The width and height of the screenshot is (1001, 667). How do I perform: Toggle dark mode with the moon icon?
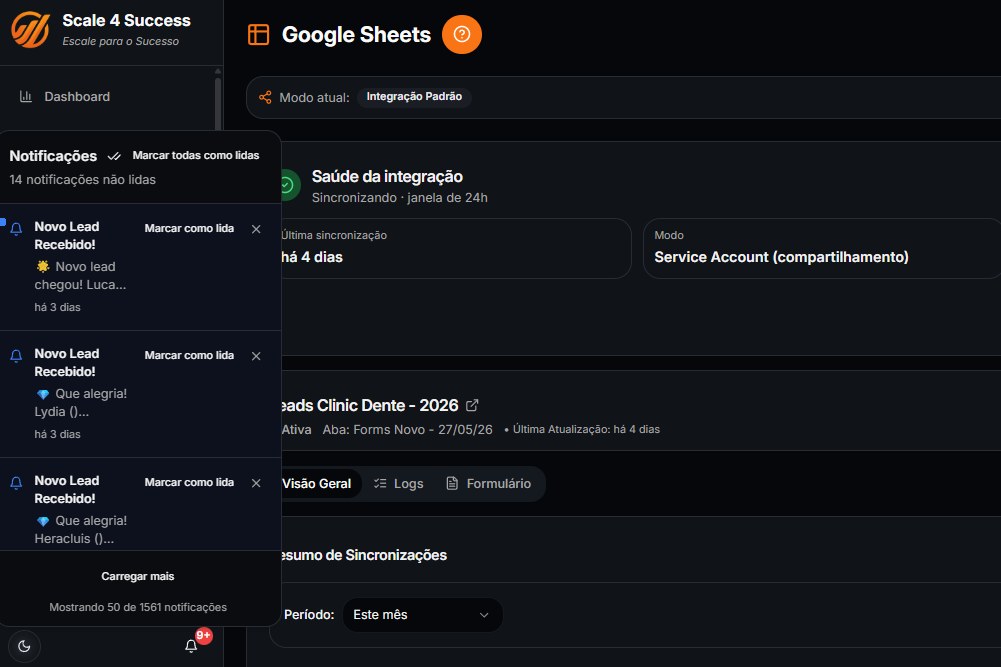pyautogui.click(x=24, y=646)
